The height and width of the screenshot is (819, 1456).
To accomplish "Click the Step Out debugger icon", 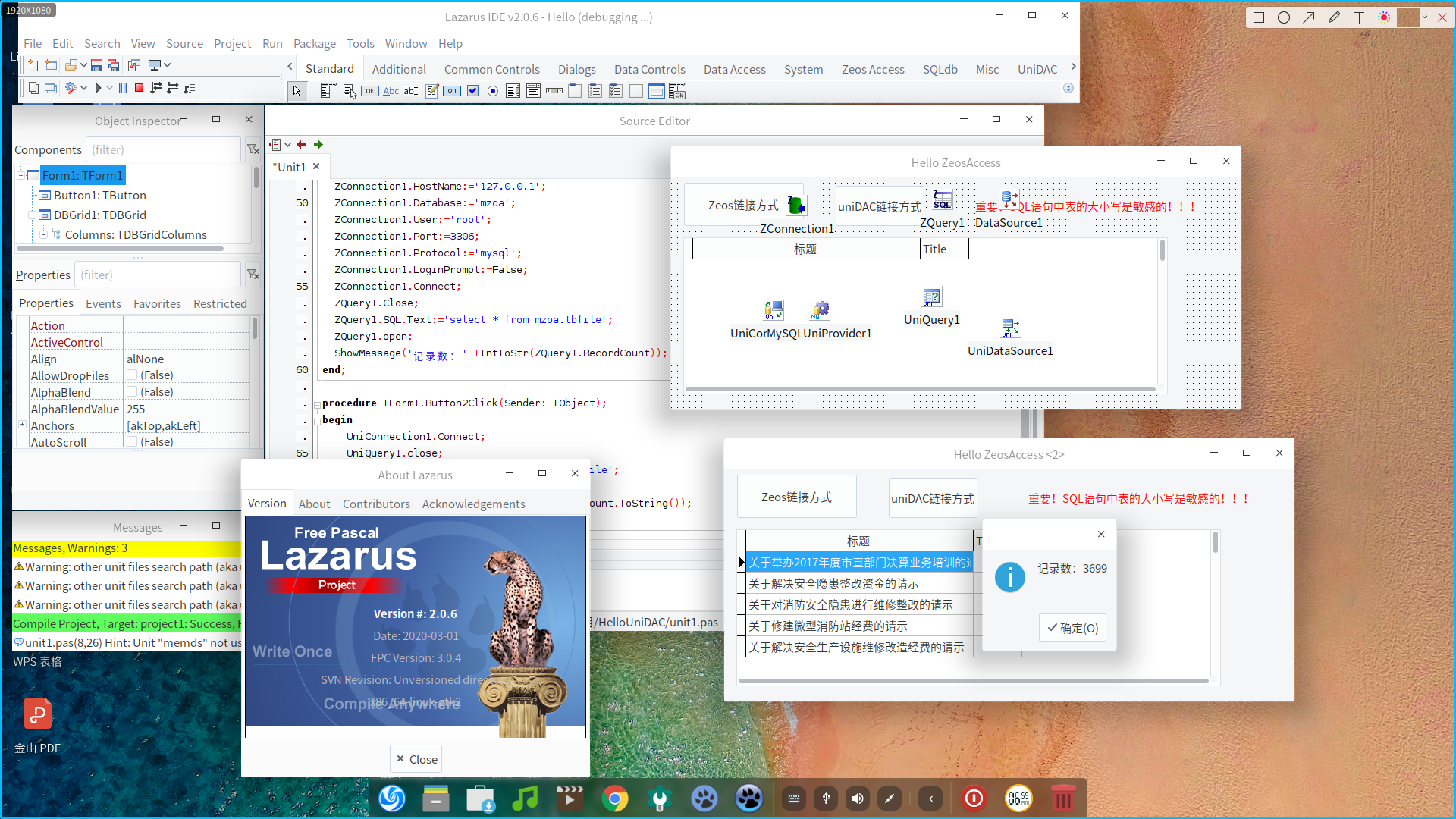I will click(190, 88).
